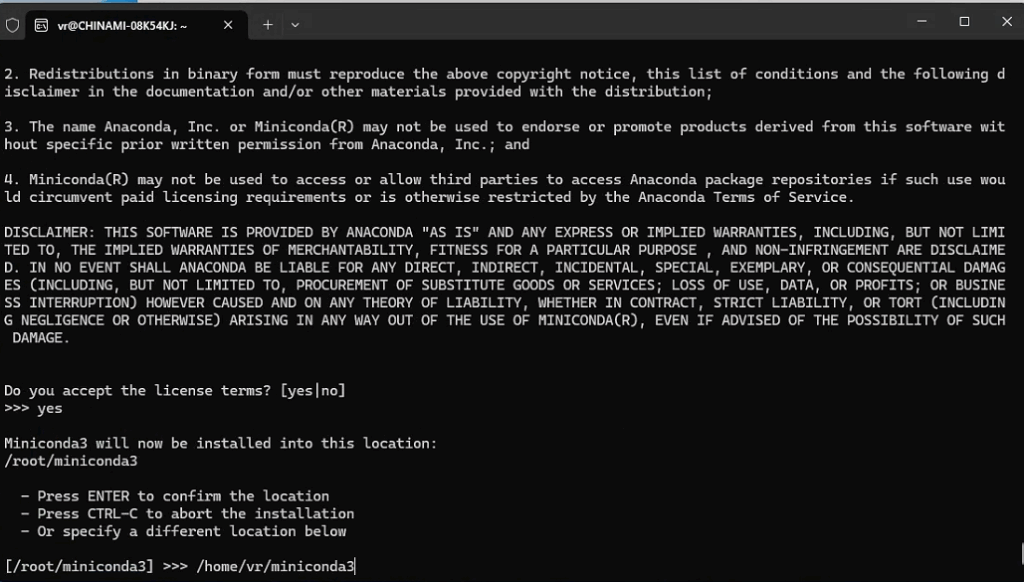This screenshot has height=582, width=1024.
Task: Click the "[/root/miniconda3] >>>" prompt text
Action: [x=96, y=567]
